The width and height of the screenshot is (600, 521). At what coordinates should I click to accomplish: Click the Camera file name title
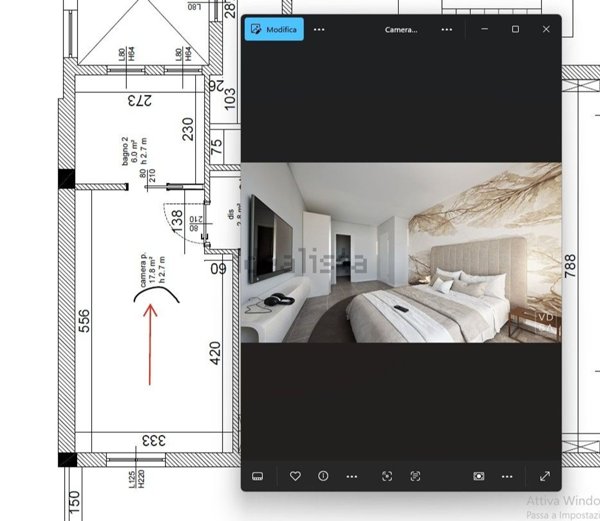click(401, 30)
